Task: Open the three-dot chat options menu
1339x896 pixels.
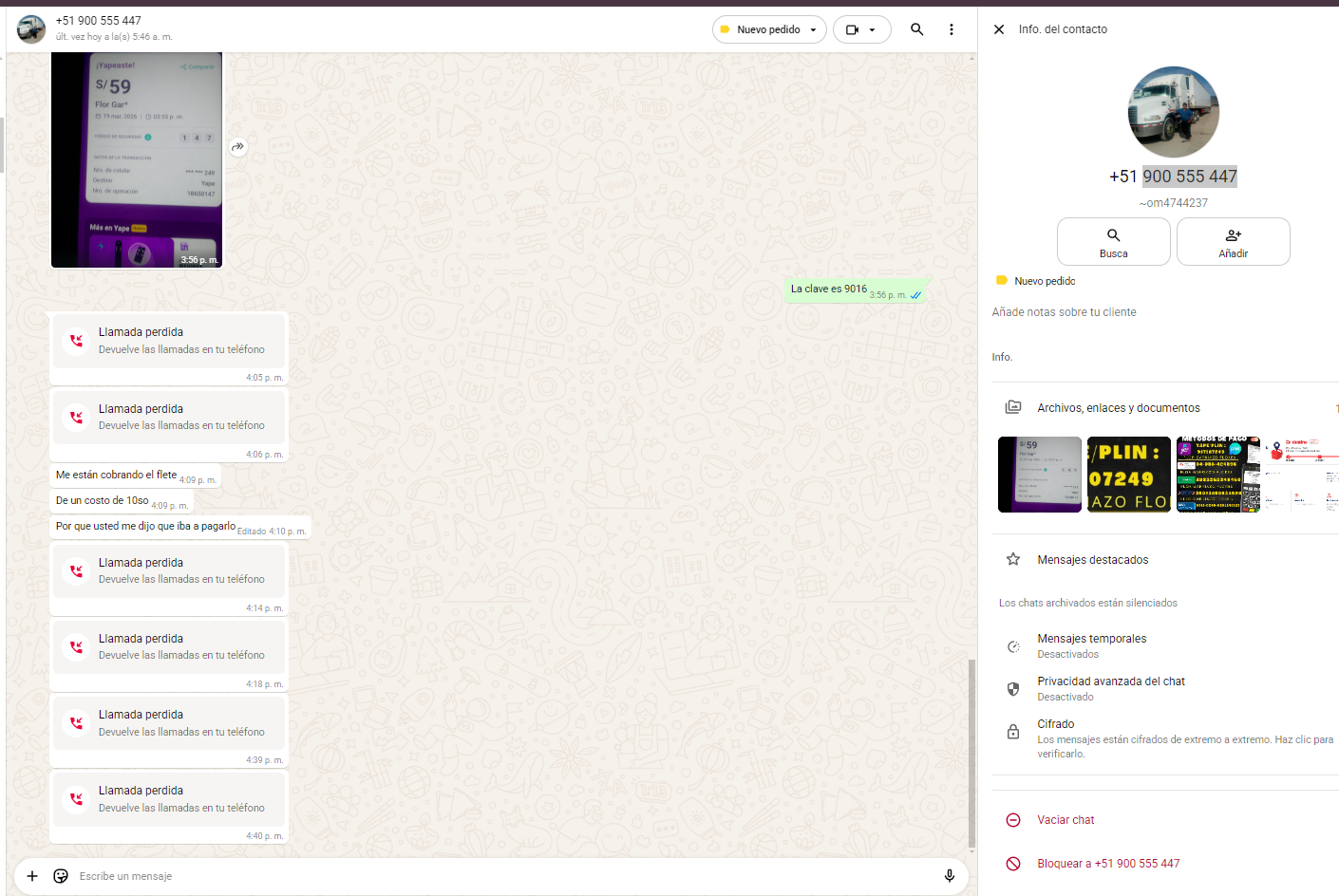Action: point(951,29)
